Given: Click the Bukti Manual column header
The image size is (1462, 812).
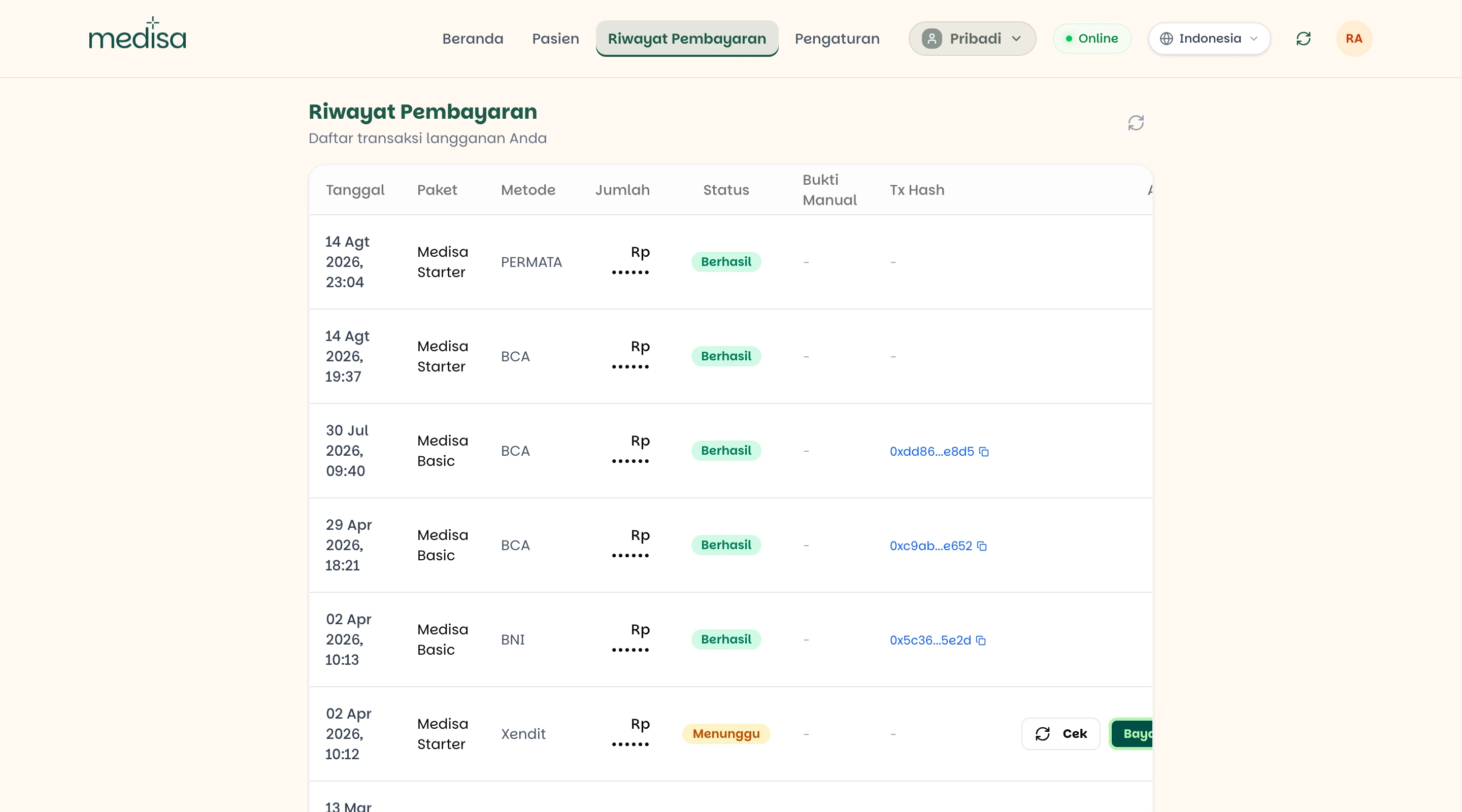Looking at the screenshot, I should coord(829,189).
